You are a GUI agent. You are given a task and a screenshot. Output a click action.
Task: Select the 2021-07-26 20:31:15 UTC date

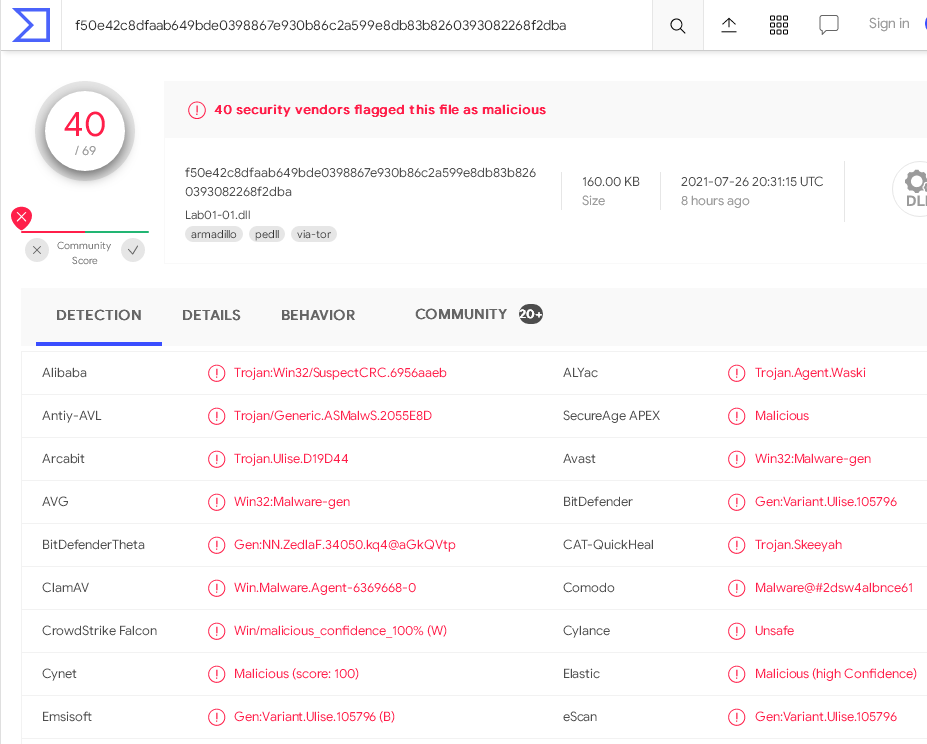pos(752,182)
